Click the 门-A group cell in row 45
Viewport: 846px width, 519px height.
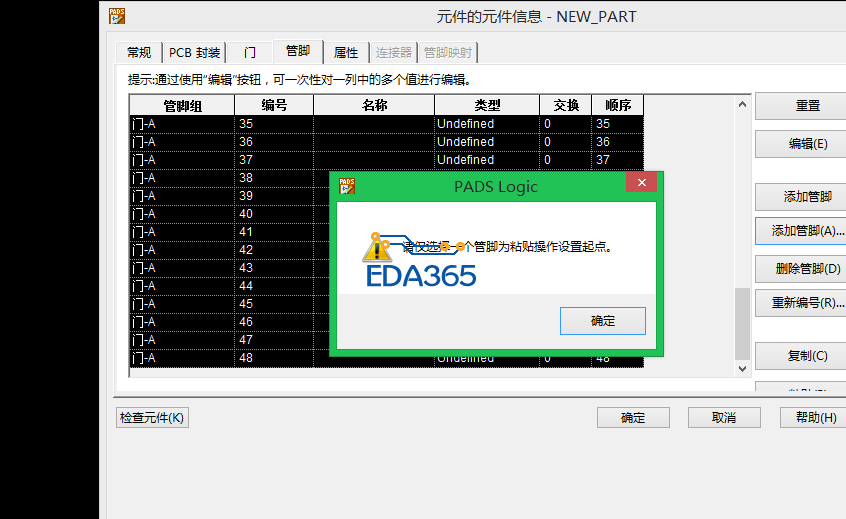182,304
